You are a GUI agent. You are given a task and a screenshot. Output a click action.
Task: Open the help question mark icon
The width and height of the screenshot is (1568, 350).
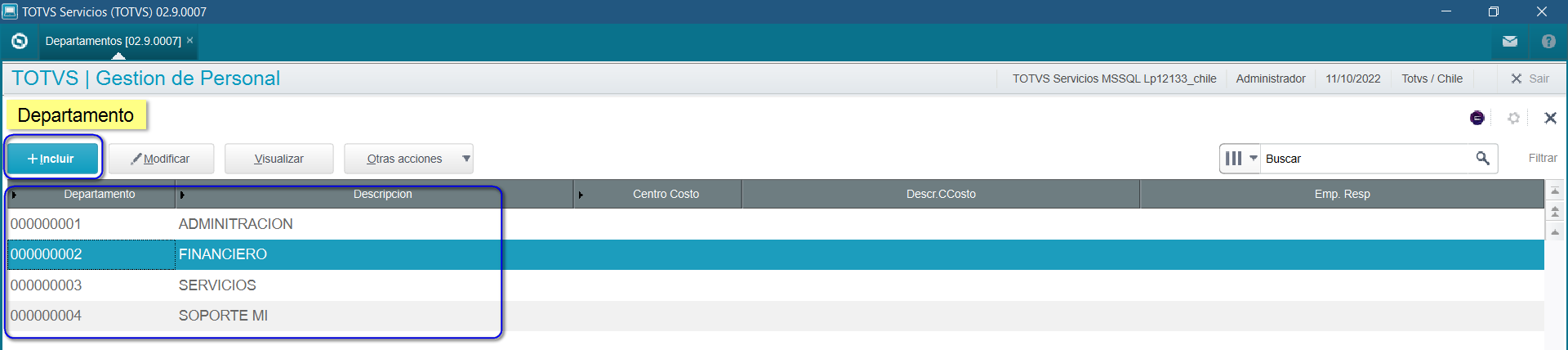[1548, 41]
